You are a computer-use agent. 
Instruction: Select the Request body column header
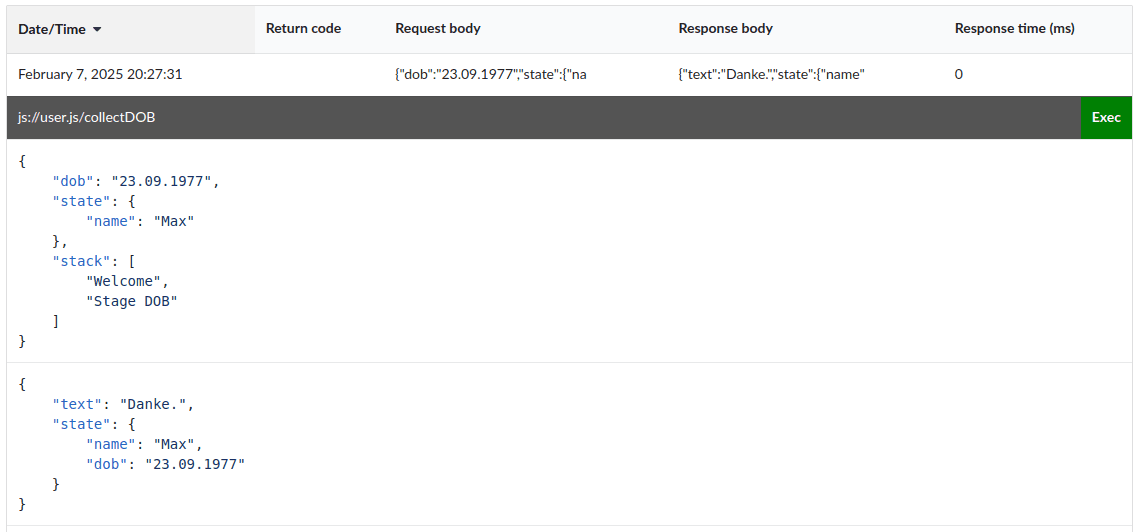(438, 29)
